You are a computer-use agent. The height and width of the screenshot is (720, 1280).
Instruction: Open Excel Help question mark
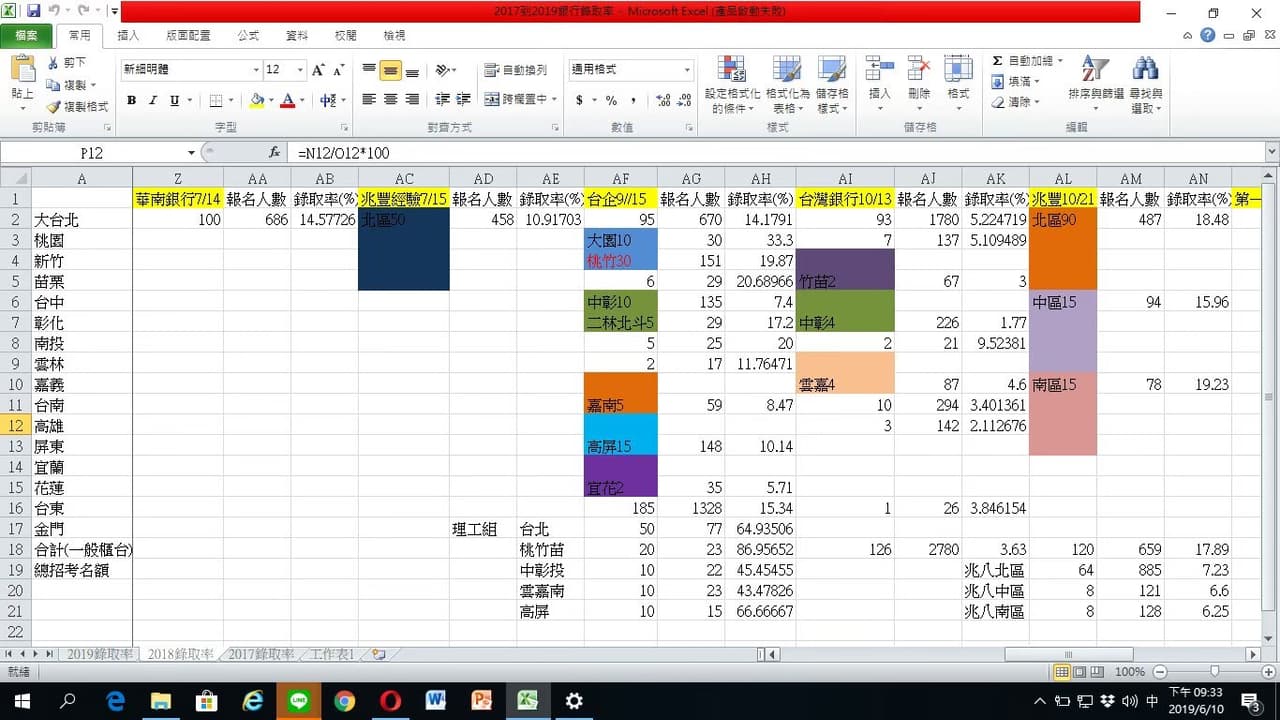pos(1208,35)
